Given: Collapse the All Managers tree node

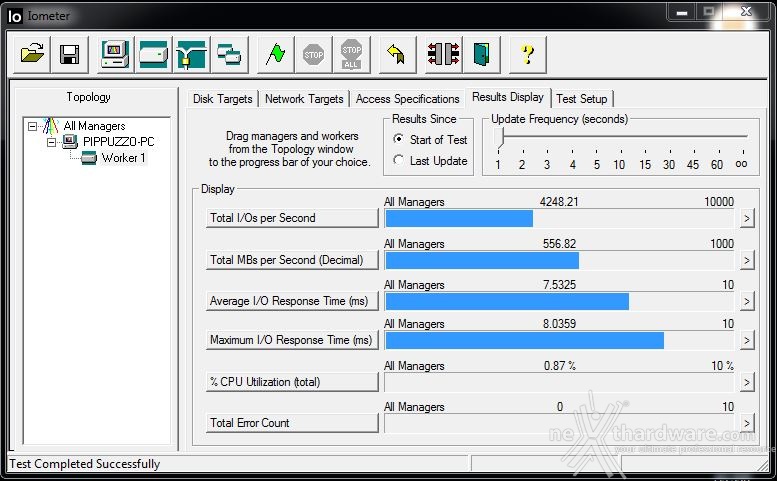Looking at the screenshot, I should click(x=32, y=126).
